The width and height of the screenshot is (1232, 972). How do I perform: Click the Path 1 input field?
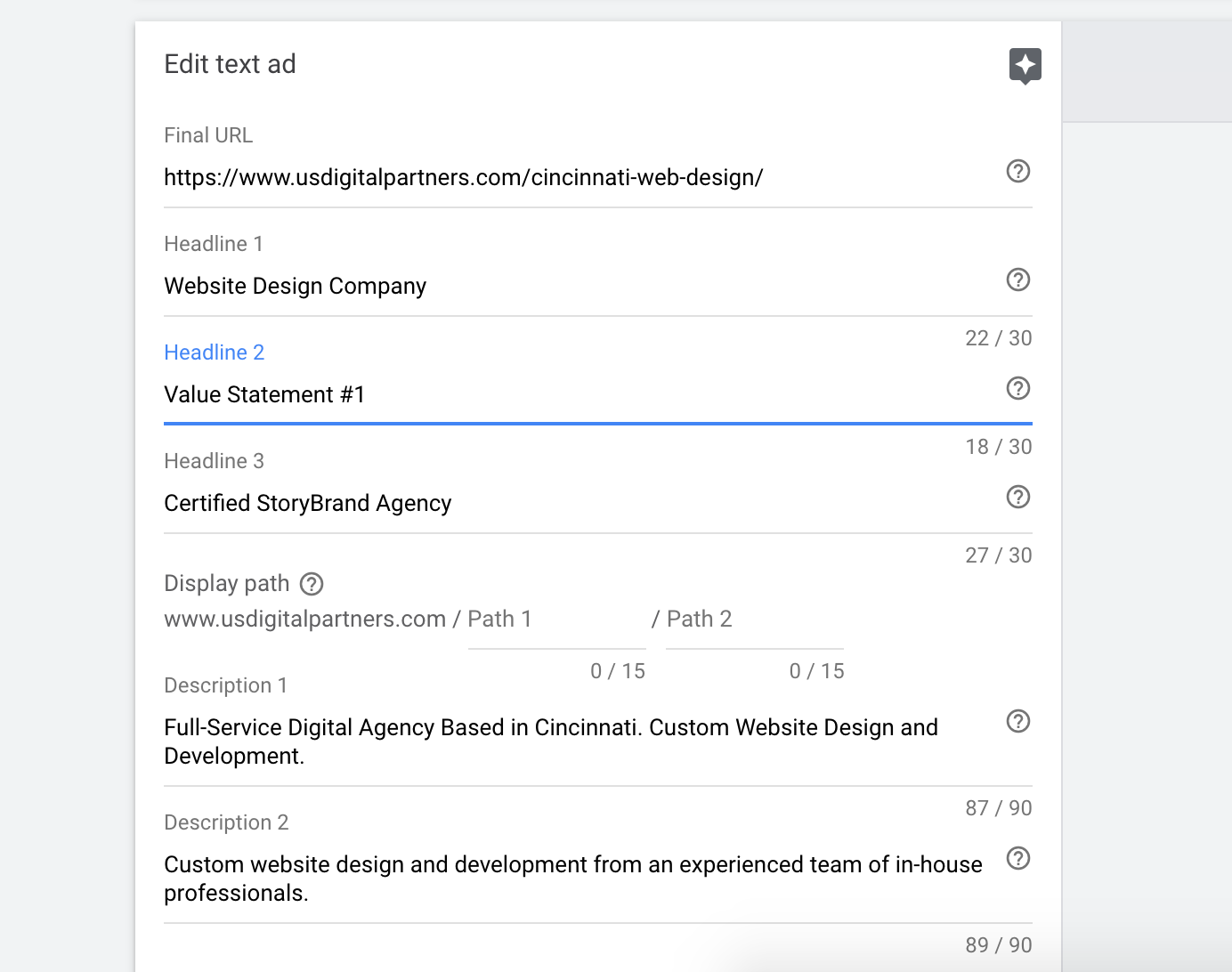click(x=556, y=620)
